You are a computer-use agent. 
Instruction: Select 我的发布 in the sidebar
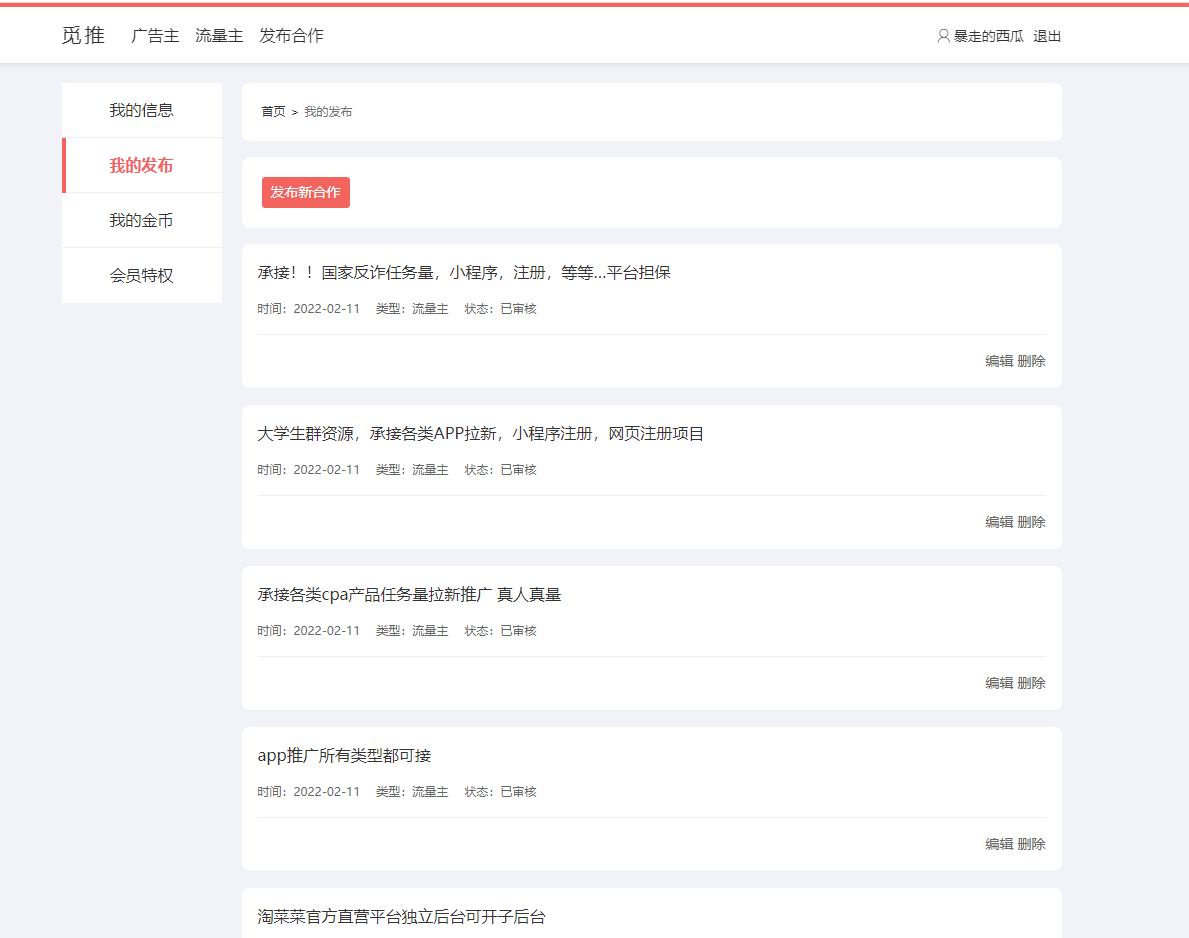tap(141, 165)
